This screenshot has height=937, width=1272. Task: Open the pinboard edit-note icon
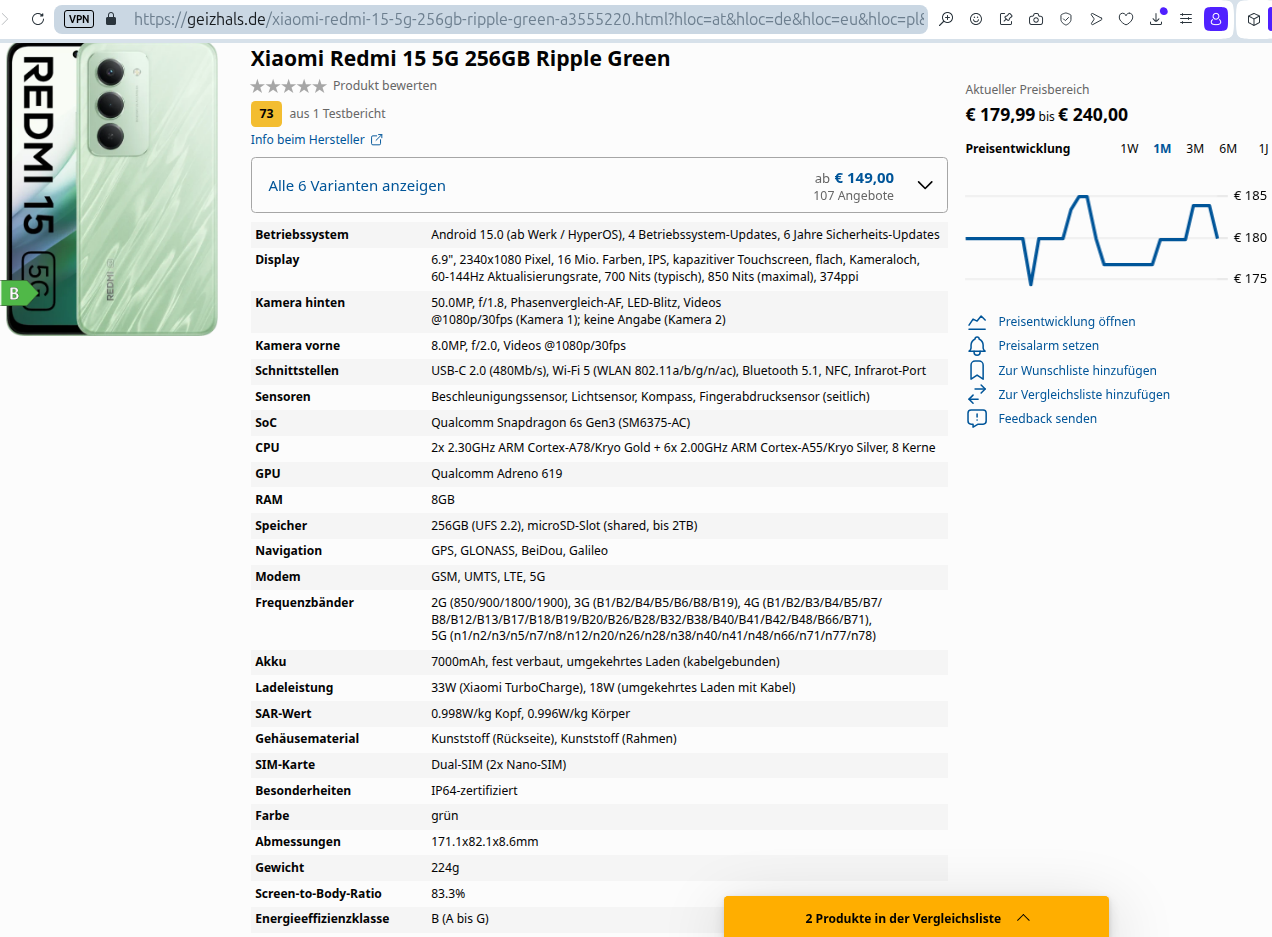[x=1006, y=18]
